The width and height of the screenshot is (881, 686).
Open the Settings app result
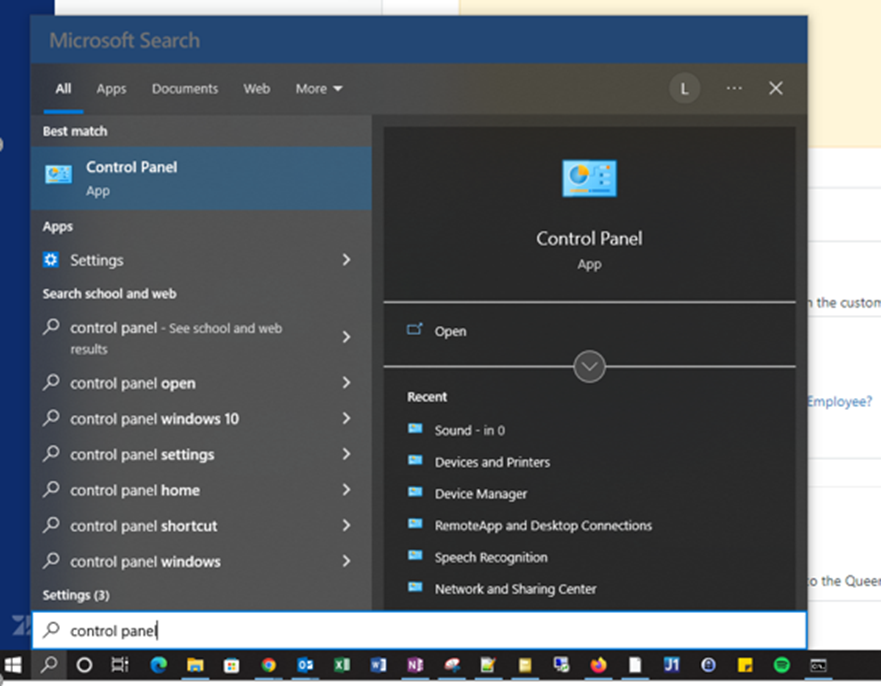pos(201,260)
